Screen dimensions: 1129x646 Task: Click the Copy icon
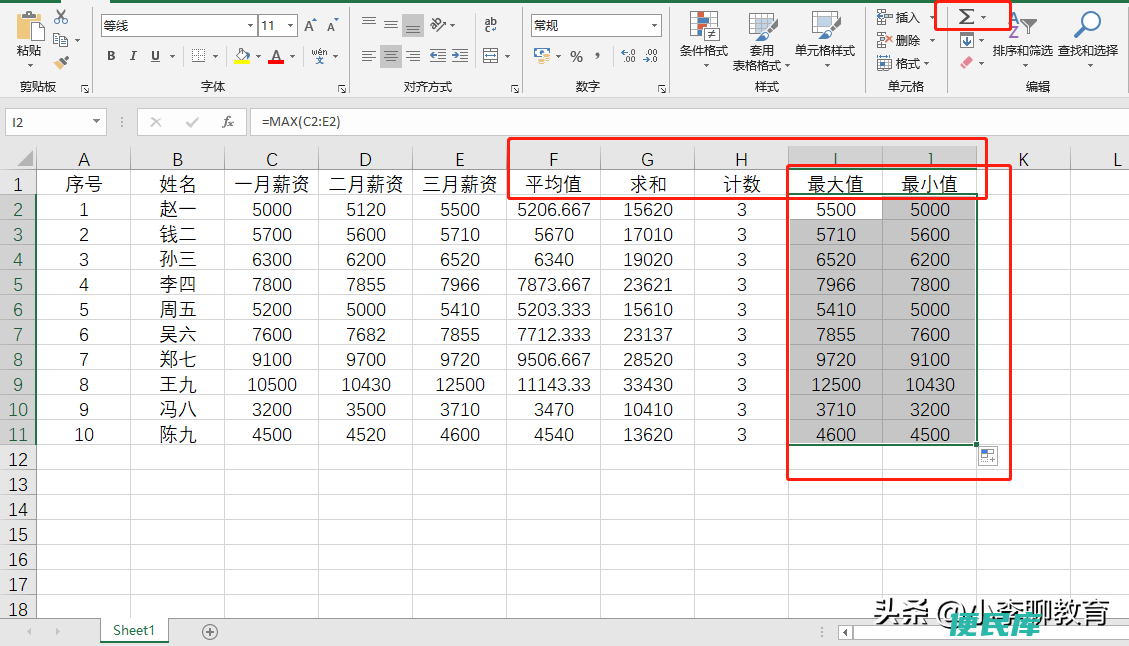coord(61,40)
